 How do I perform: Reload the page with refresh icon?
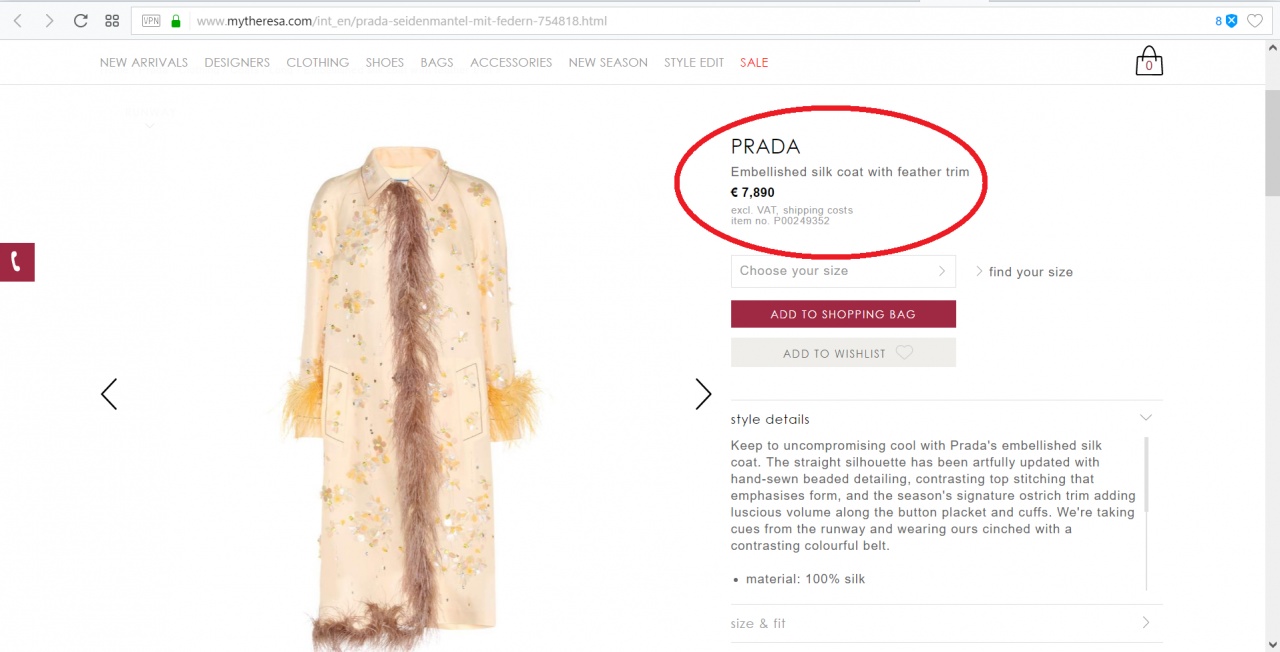tap(81, 21)
